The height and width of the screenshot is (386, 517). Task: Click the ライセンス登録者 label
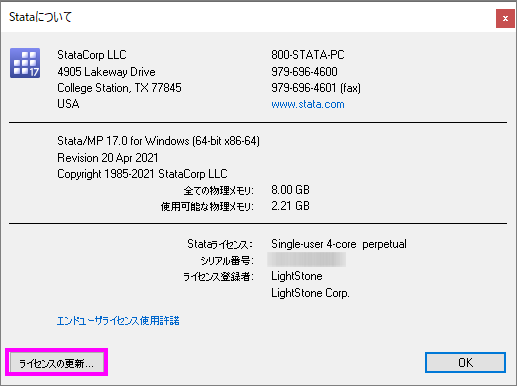[x=218, y=277]
